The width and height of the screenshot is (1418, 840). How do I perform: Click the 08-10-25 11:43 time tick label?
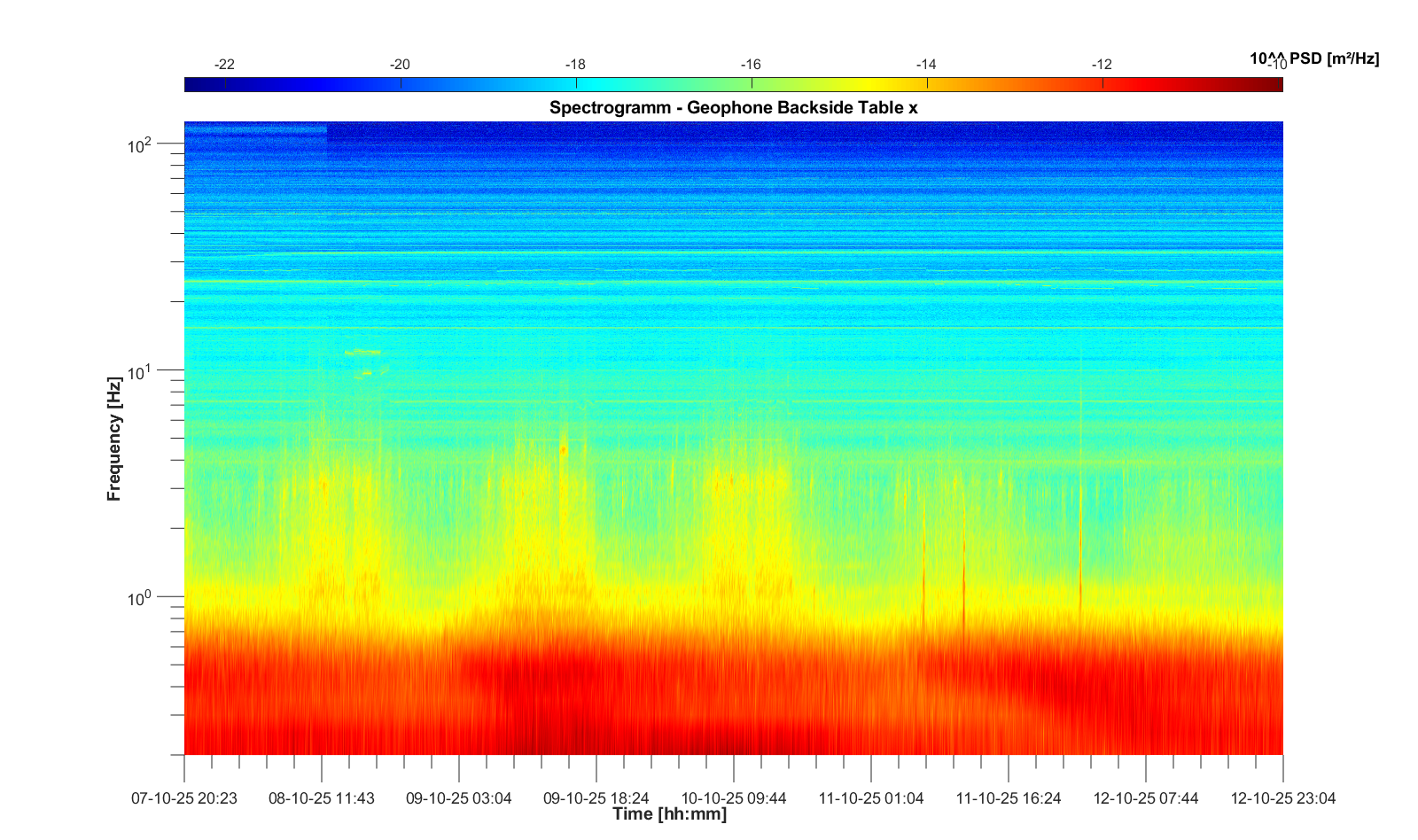point(322,798)
